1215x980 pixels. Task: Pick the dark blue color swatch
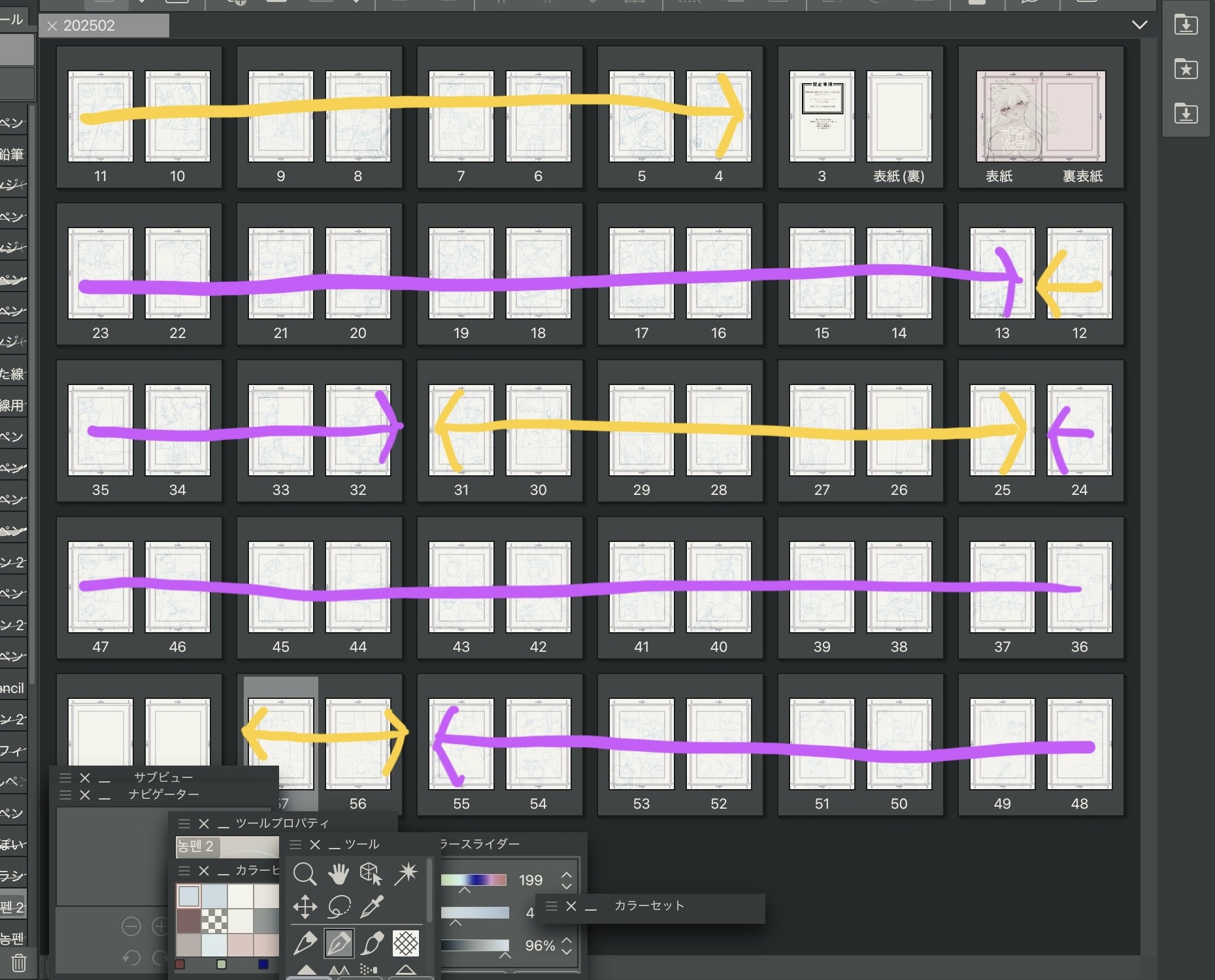[x=263, y=964]
